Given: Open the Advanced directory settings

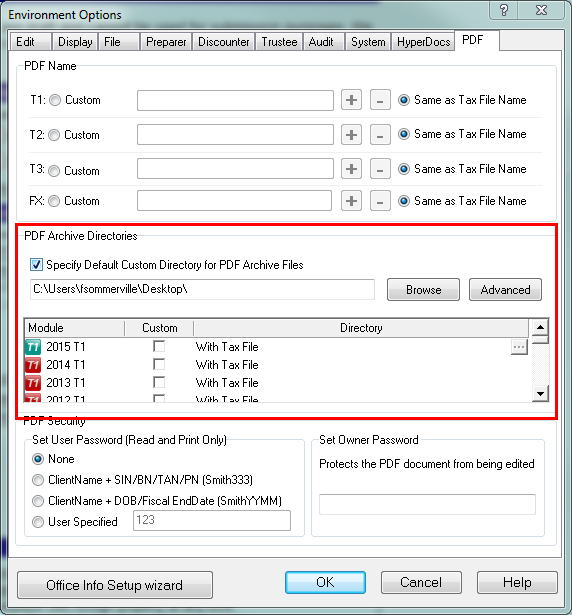Looking at the screenshot, I should (x=505, y=290).
